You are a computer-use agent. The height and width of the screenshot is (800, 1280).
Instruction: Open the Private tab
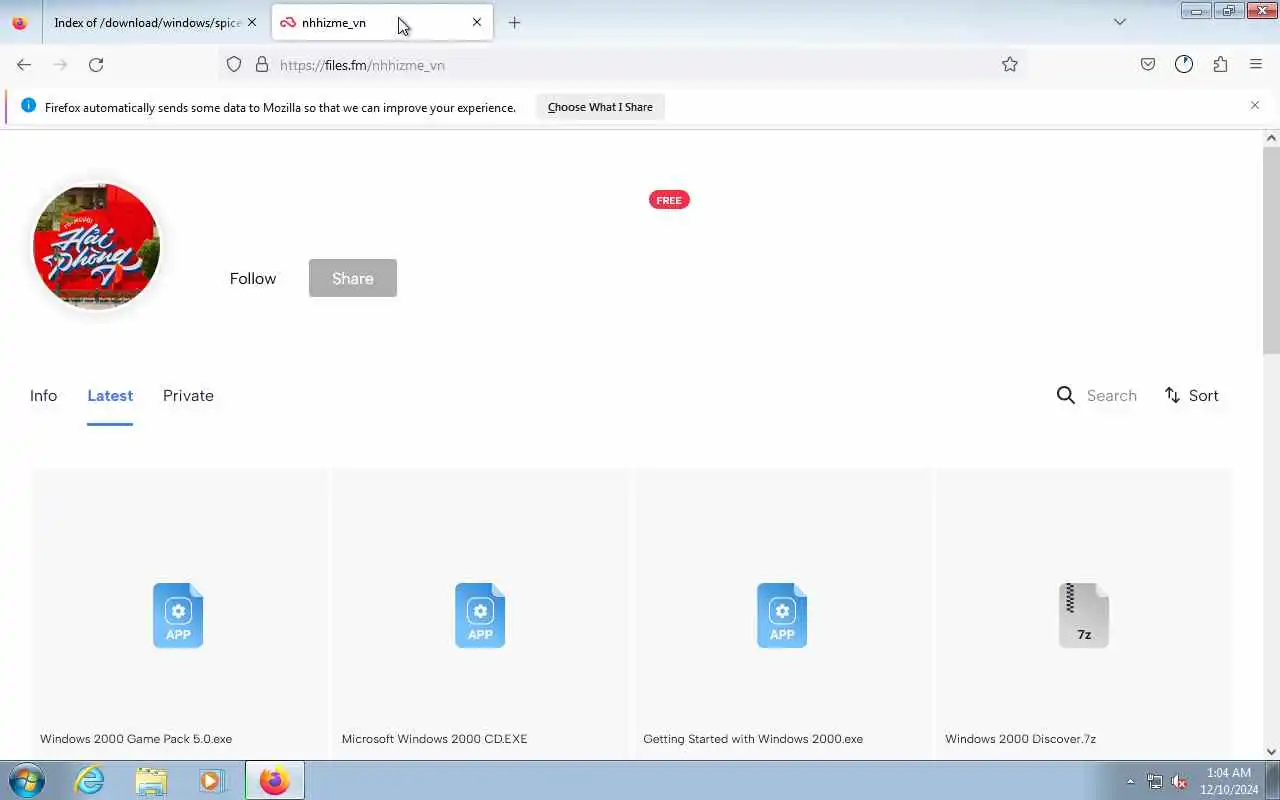pyautogui.click(x=188, y=396)
